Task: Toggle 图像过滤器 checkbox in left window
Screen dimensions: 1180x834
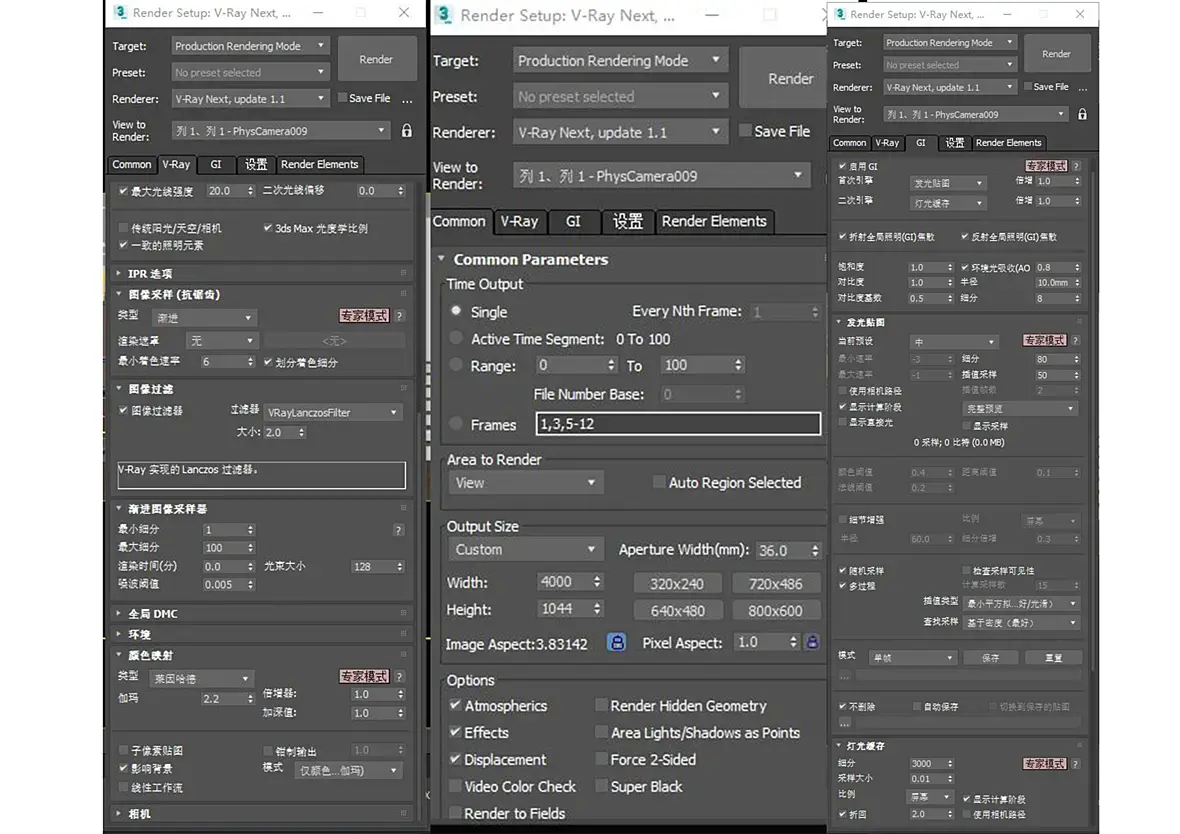Action: tap(123, 410)
